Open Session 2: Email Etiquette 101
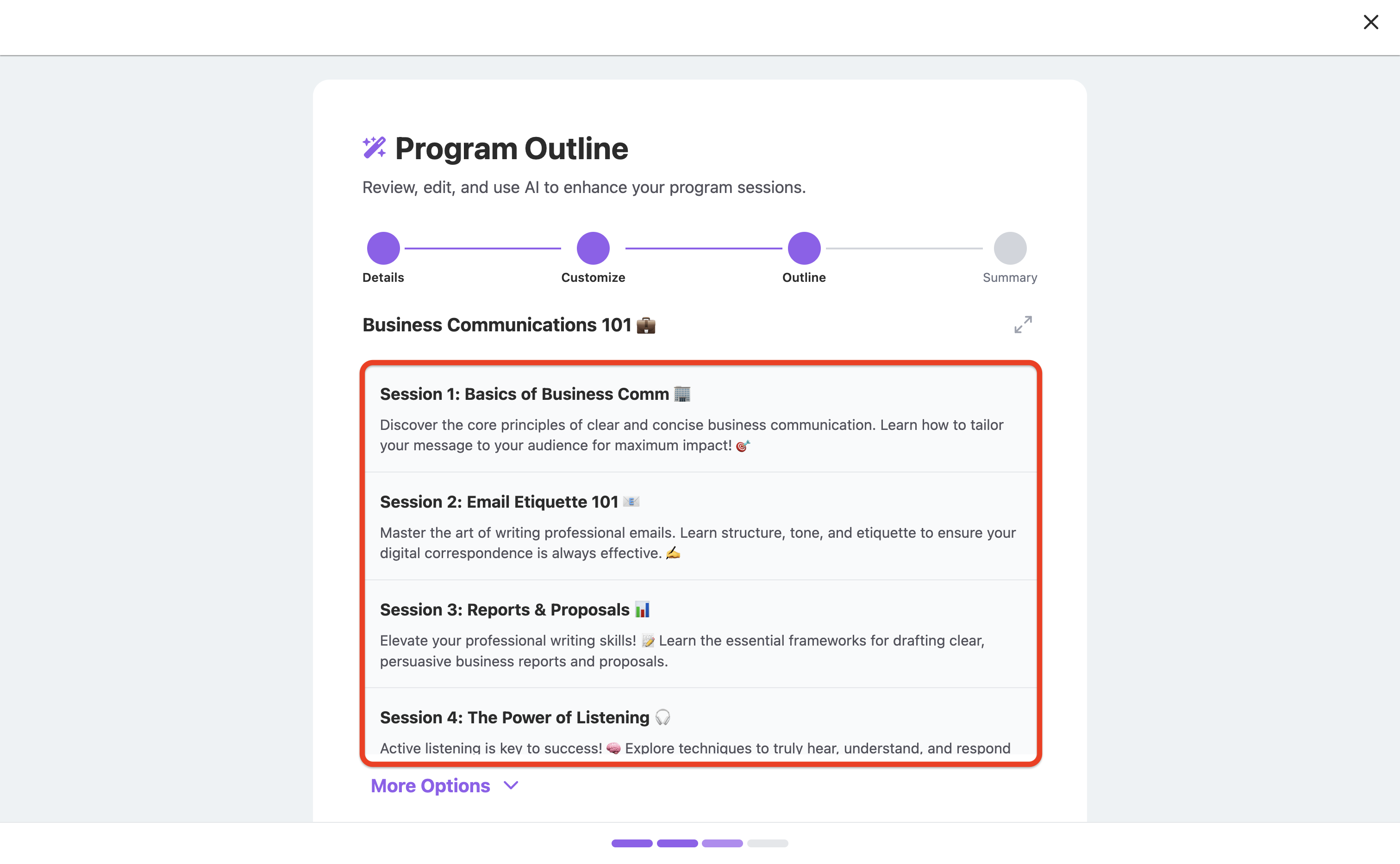Image resolution: width=1400 pixels, height=864 pixels. [700, 526]
